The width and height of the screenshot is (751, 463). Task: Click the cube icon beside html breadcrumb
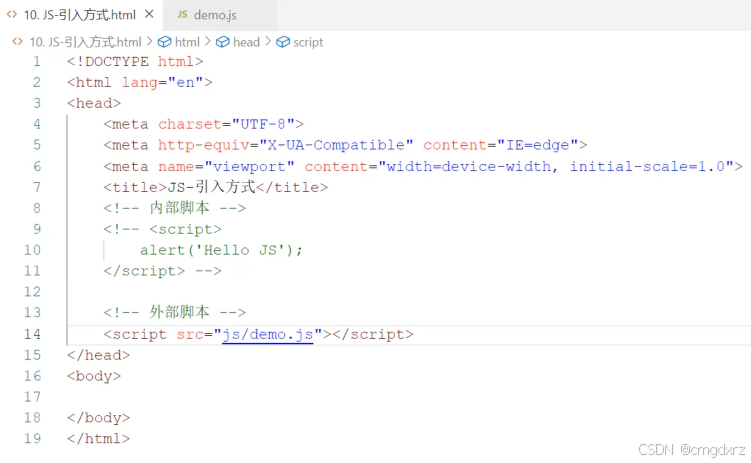(164, 42)
